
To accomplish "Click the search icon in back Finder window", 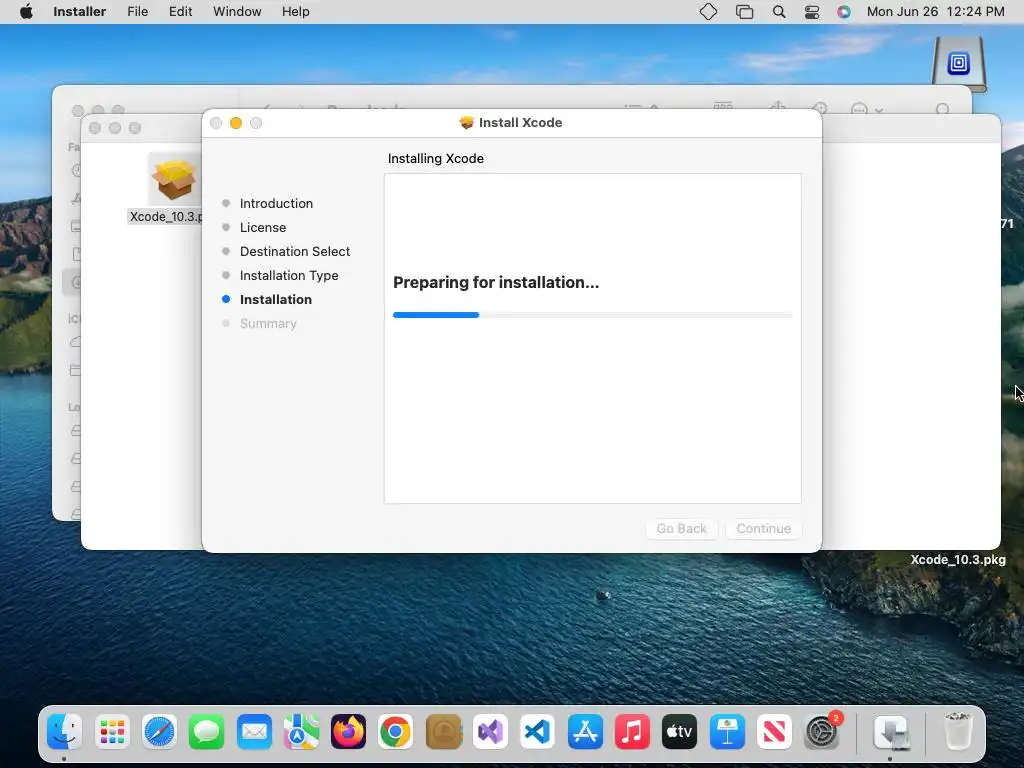I will tap(942, 108).
